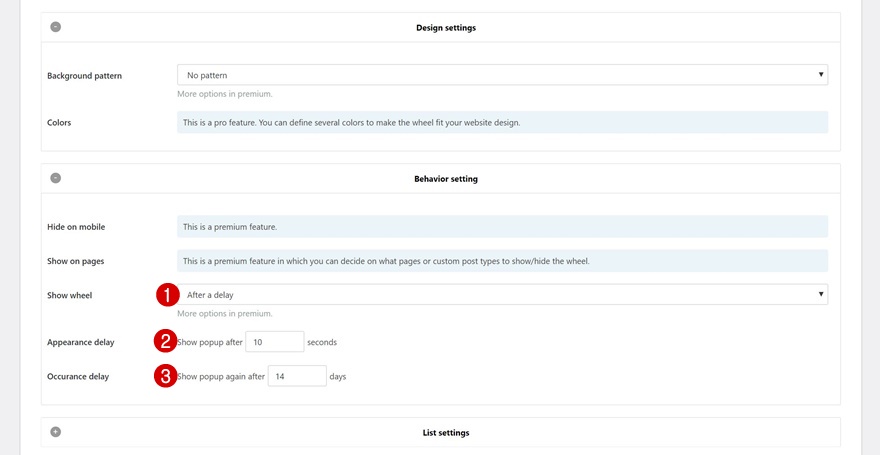The image size is (880, 455).
Task: Collapse the Design settings panel minus icon
Action: (56, 27)
